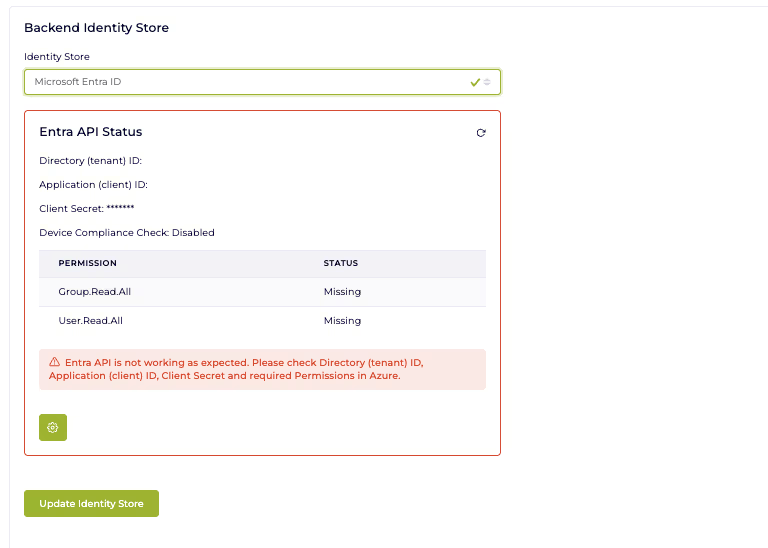768x548 pixels.
Task: Click Missing status for User.Read.All
Action: (342, 321)
